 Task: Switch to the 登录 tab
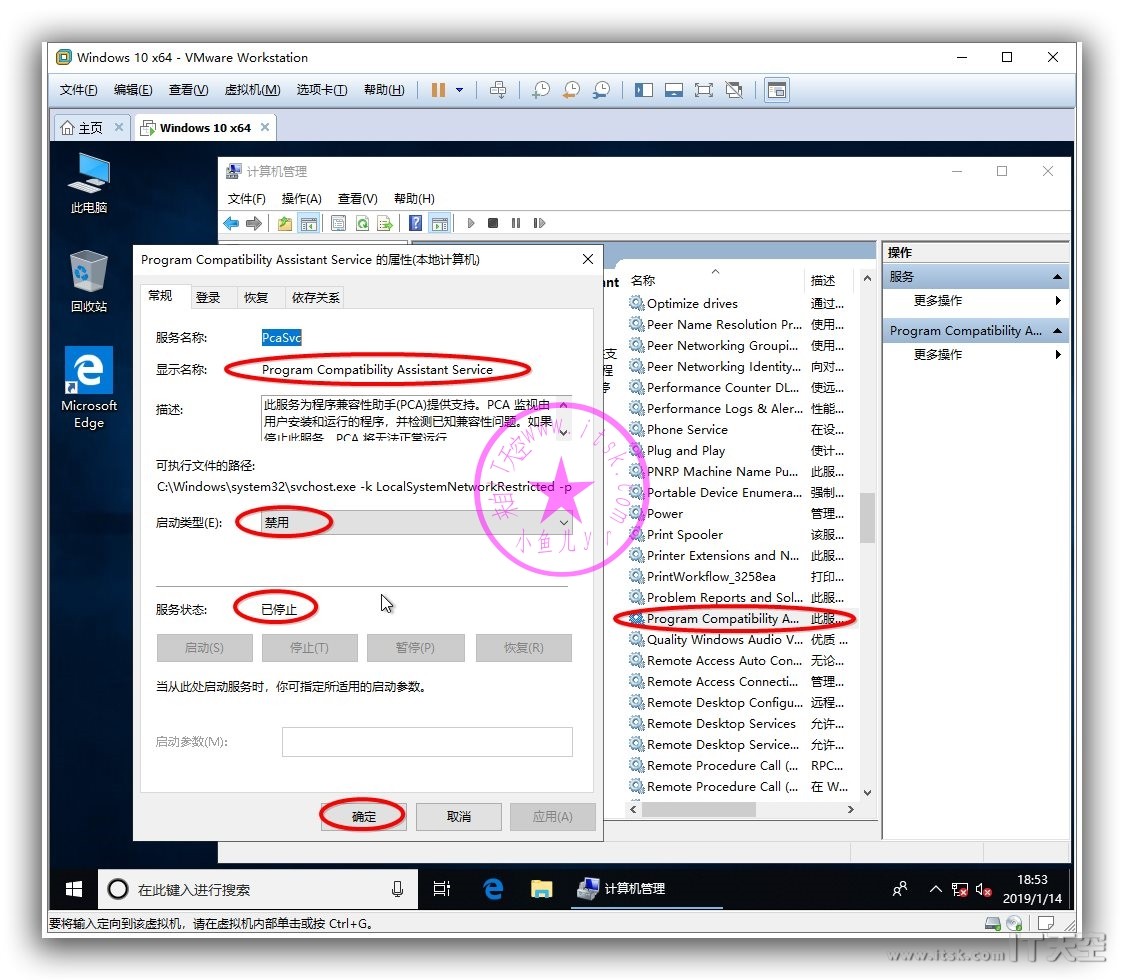click(x=208, y=298)
